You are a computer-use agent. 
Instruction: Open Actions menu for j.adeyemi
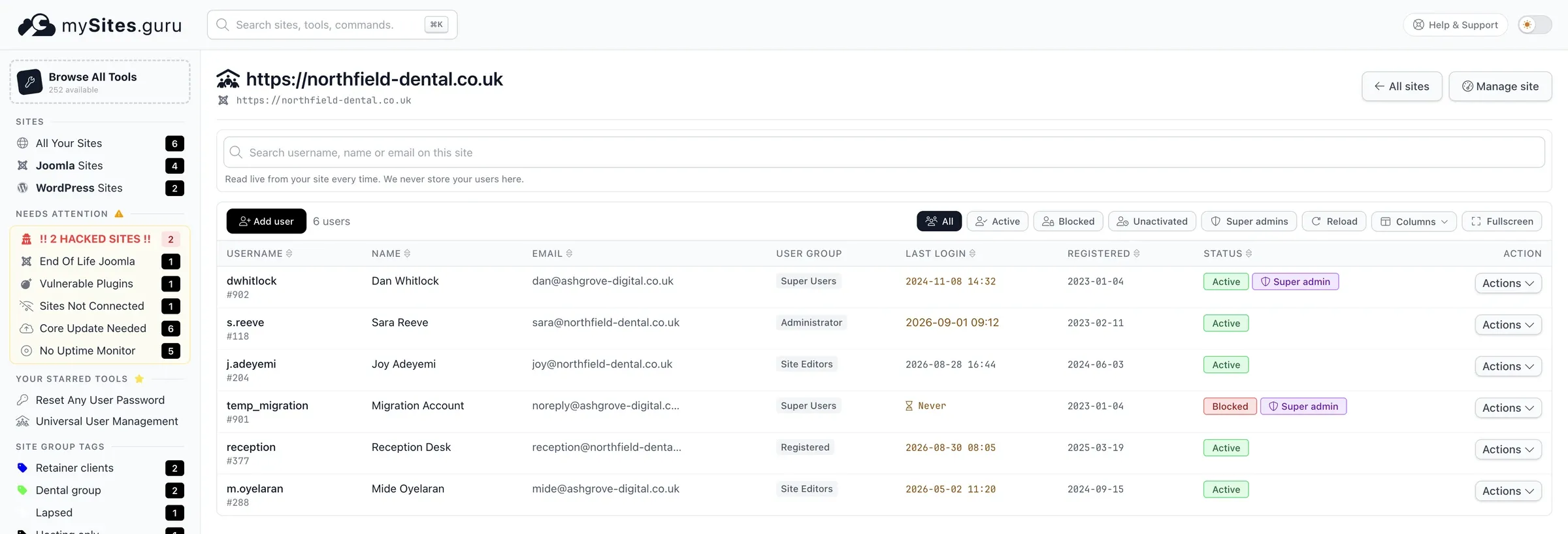1508,367
